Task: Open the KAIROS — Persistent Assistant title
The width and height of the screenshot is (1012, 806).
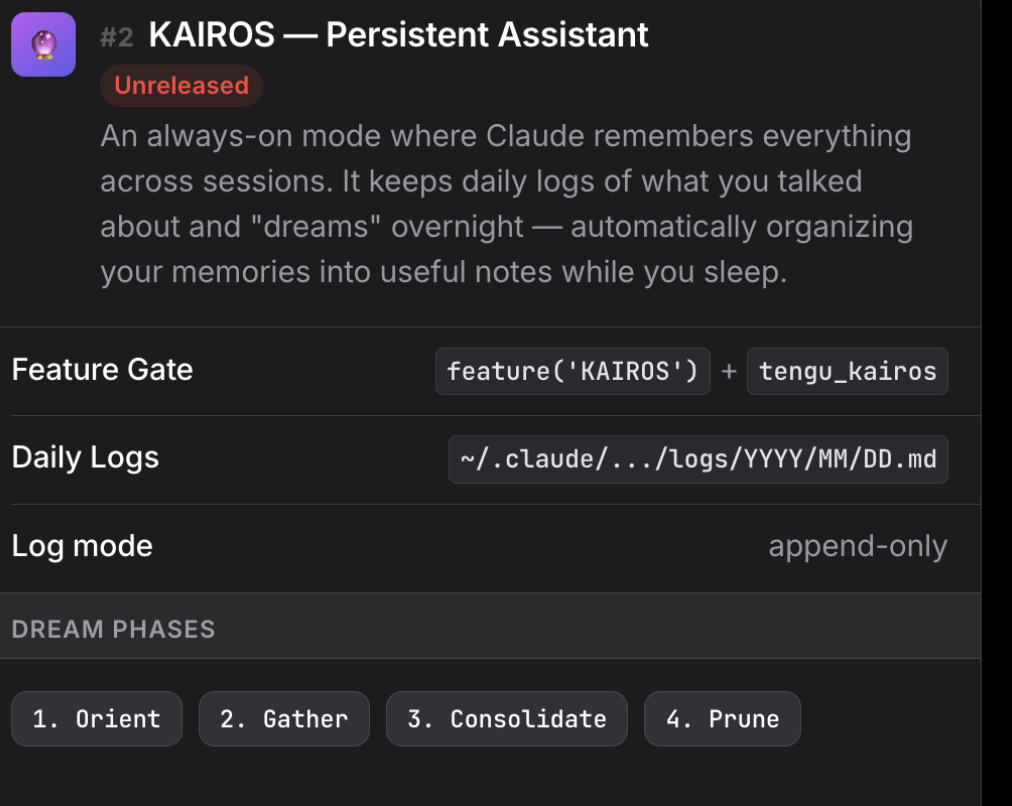Action: [398, 35]
